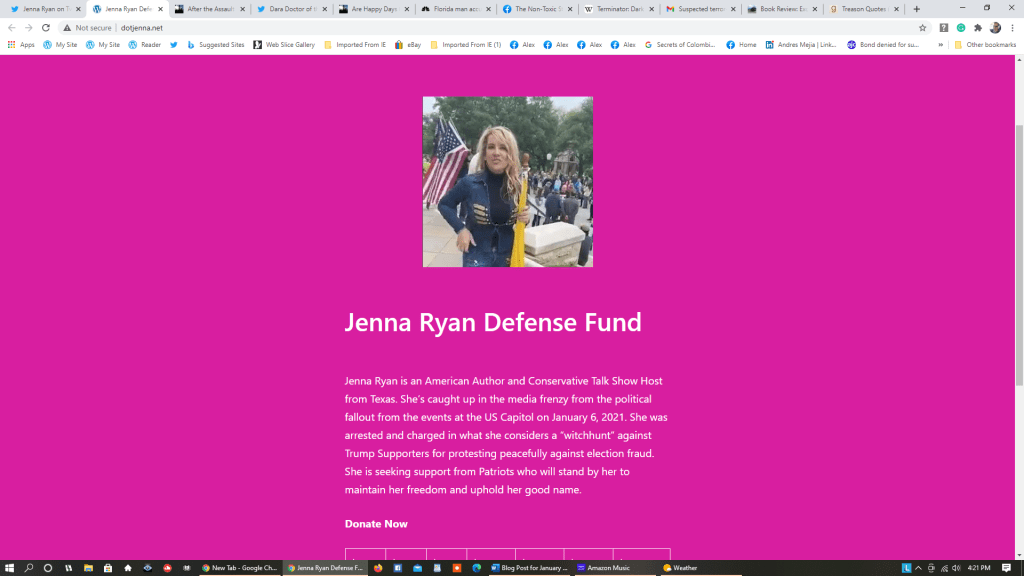Open the Firefox icon in the taskbar
The width and height of the screenshot is (1024, 576).
pyautogui.click(x=379, y=568)
